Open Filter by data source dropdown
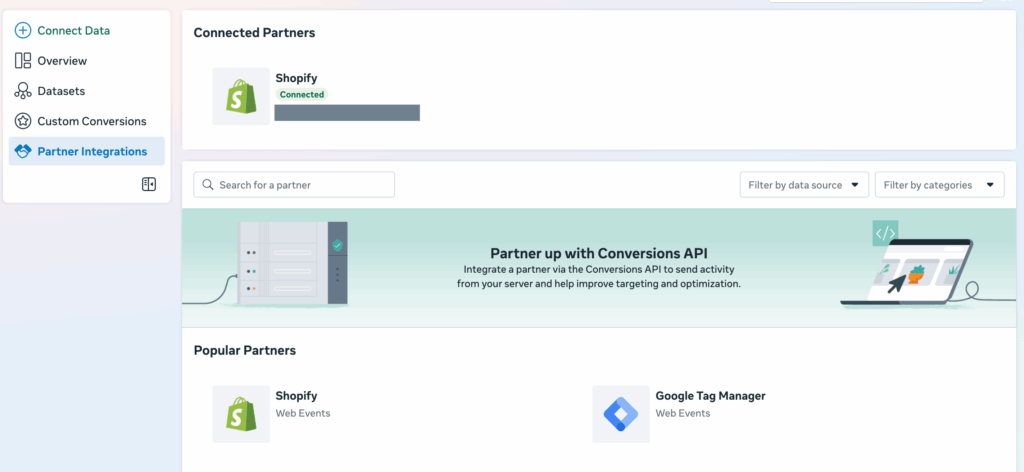Screen dimensions: 1024x472 point(804,185)
